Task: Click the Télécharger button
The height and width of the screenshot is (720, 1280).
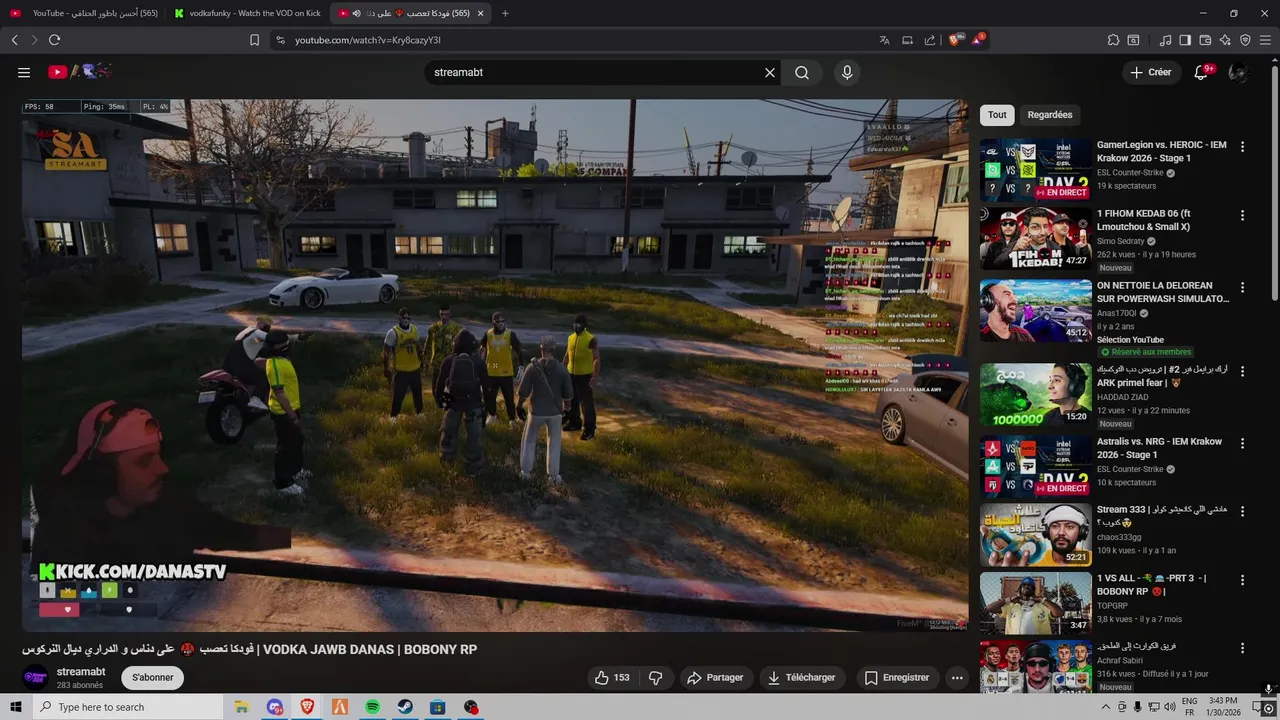Action: tap(801, 677)
